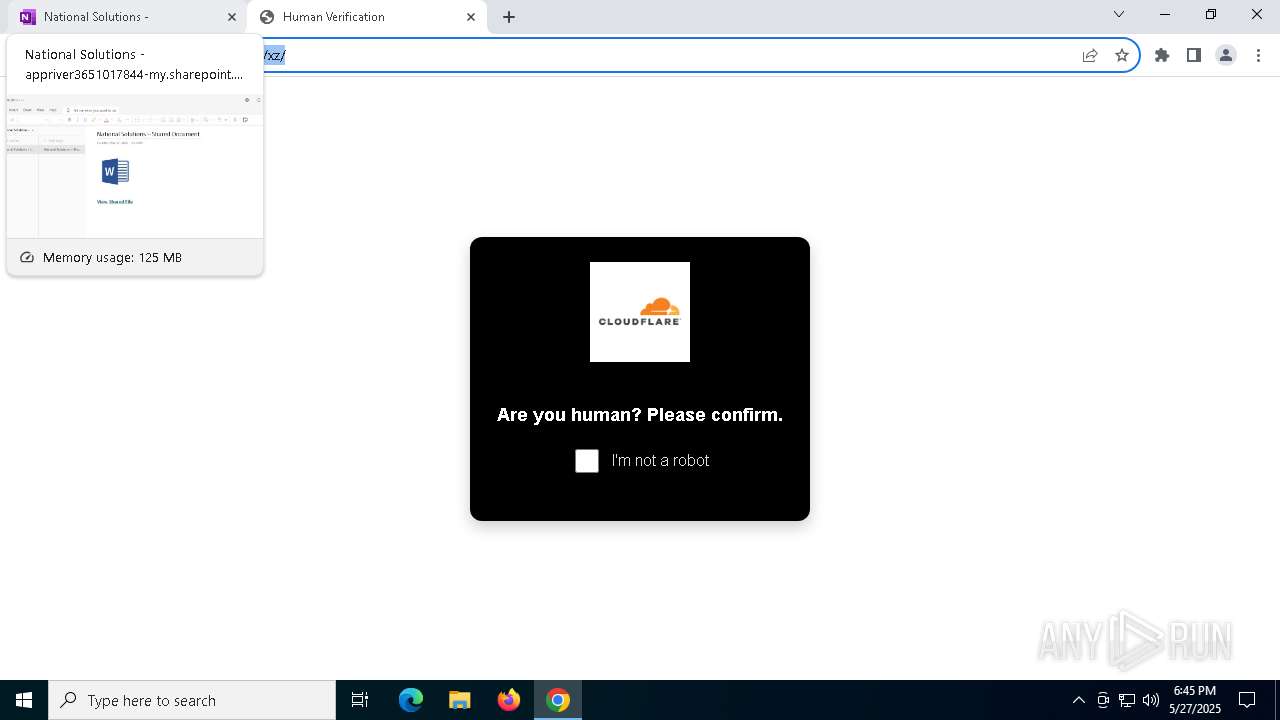The width and height of the screenshot is (1280, 720).
Task: Close the Human Verification tab
Action: 471,17
